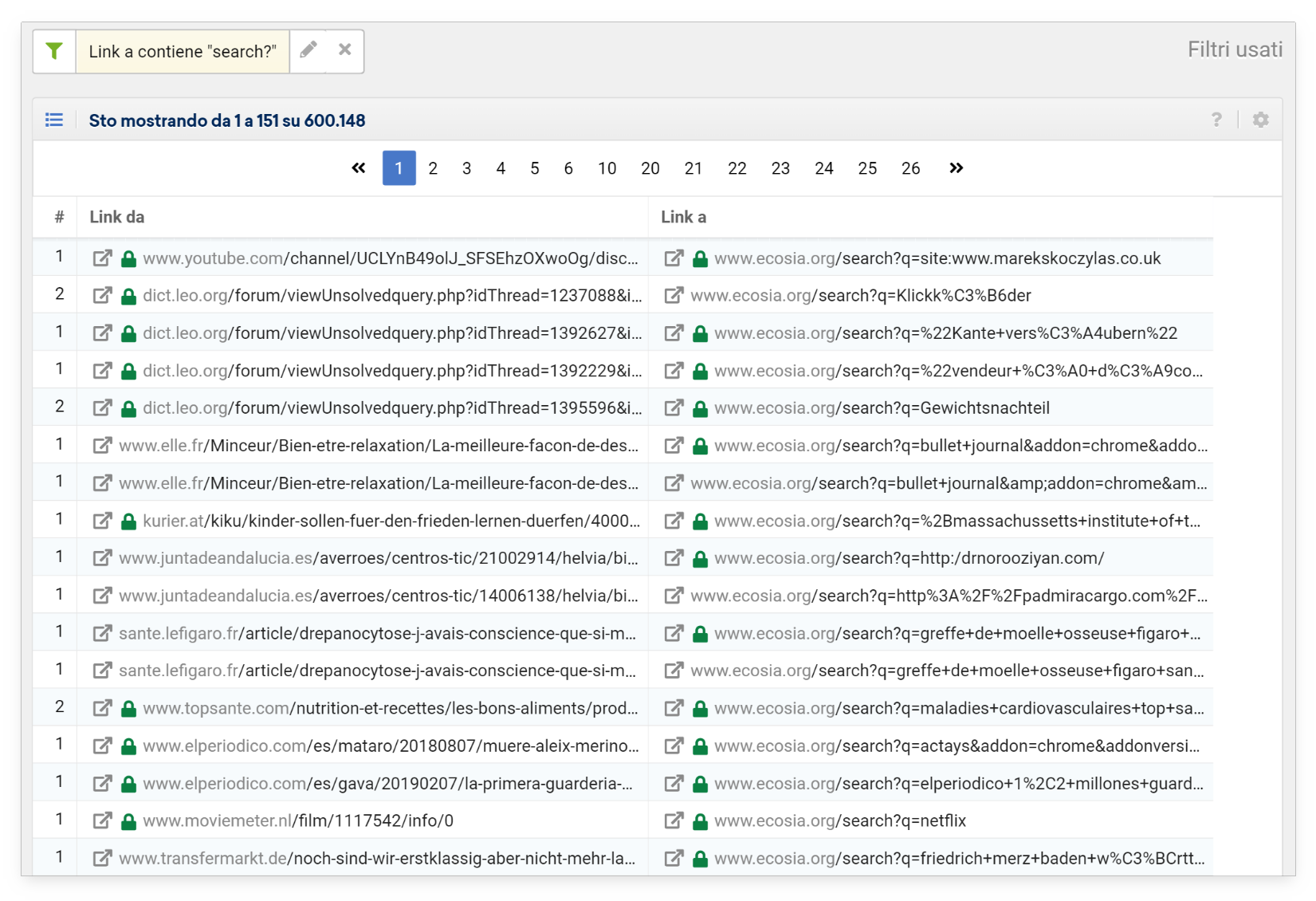Viewport: 1316px width, 901px height.
Task: Open external icon for idThread=1392627 source
Action: pos(102,333)
